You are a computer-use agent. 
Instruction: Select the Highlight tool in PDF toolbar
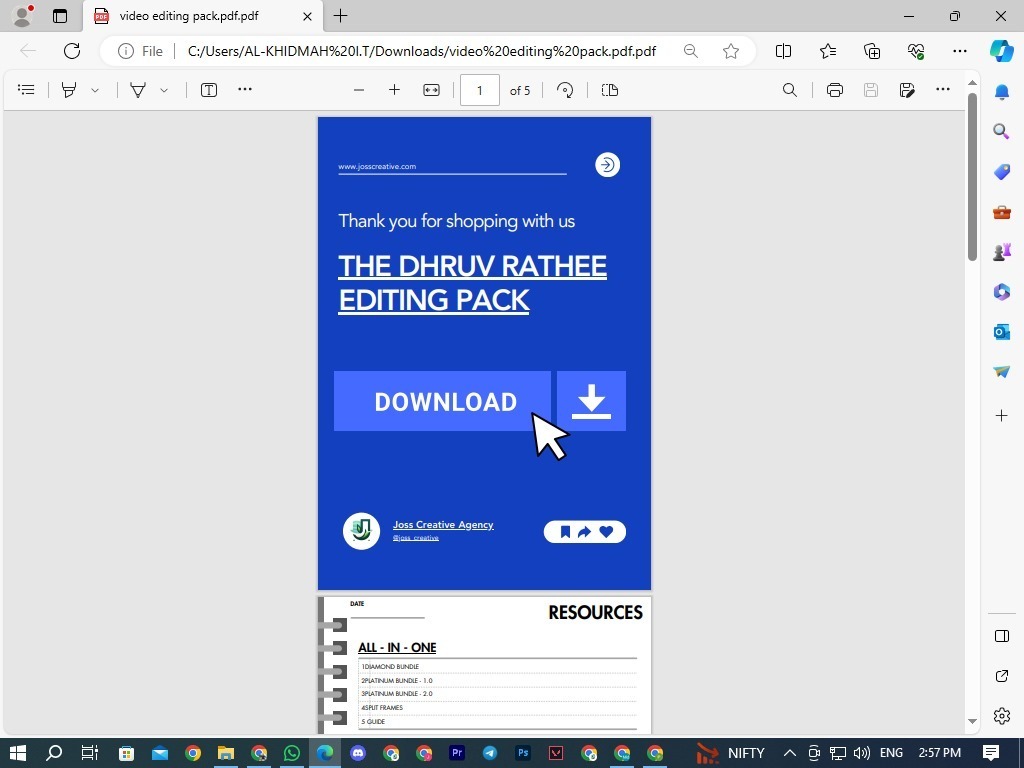(69, 90)
